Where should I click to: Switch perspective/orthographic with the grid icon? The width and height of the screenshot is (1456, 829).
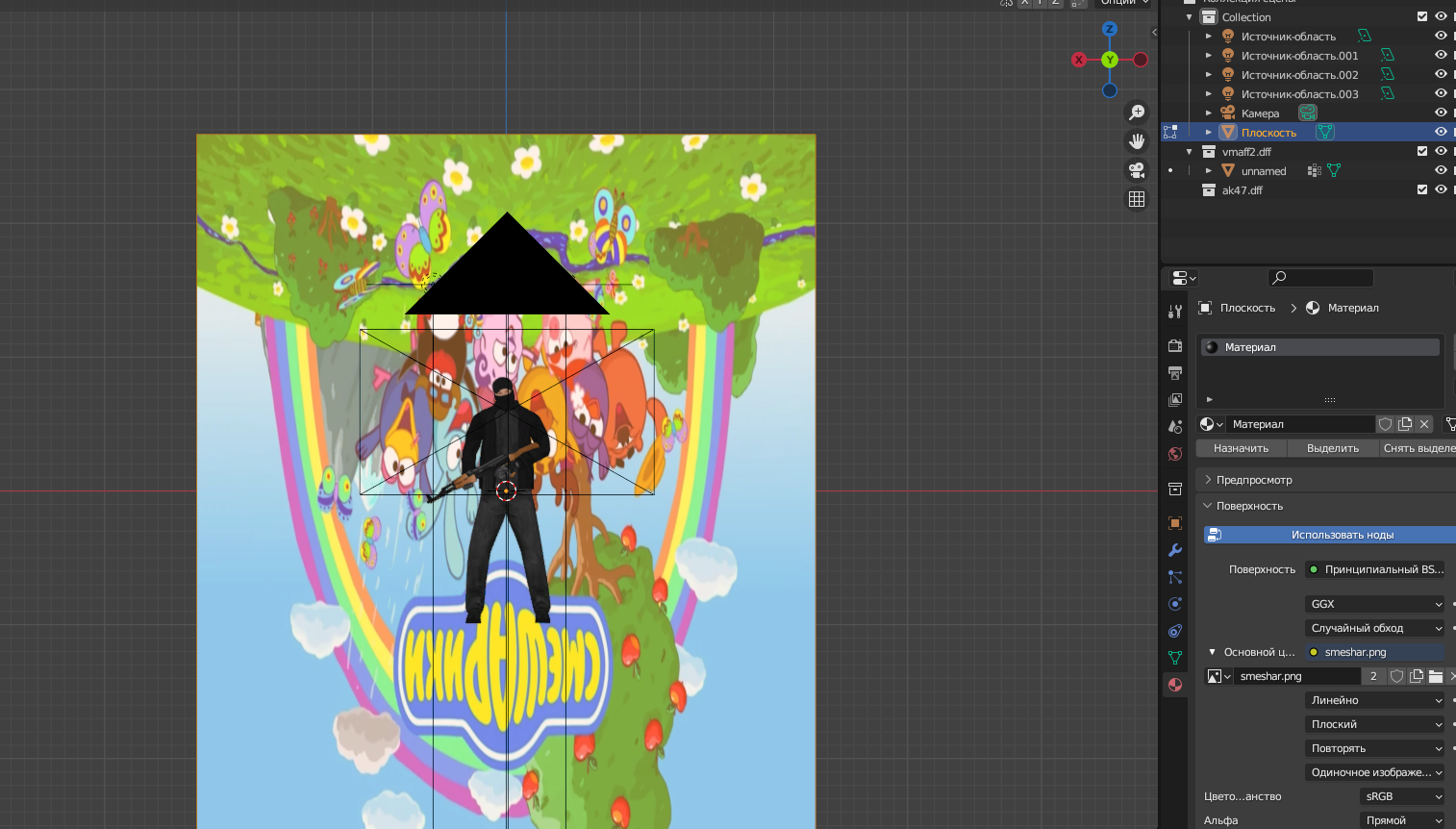click(x=1137, y=199)
